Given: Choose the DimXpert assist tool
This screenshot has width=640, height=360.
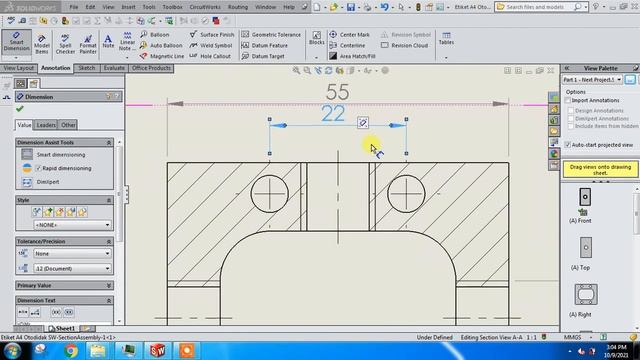Looking at the screenshot, I should click(41, 182).
